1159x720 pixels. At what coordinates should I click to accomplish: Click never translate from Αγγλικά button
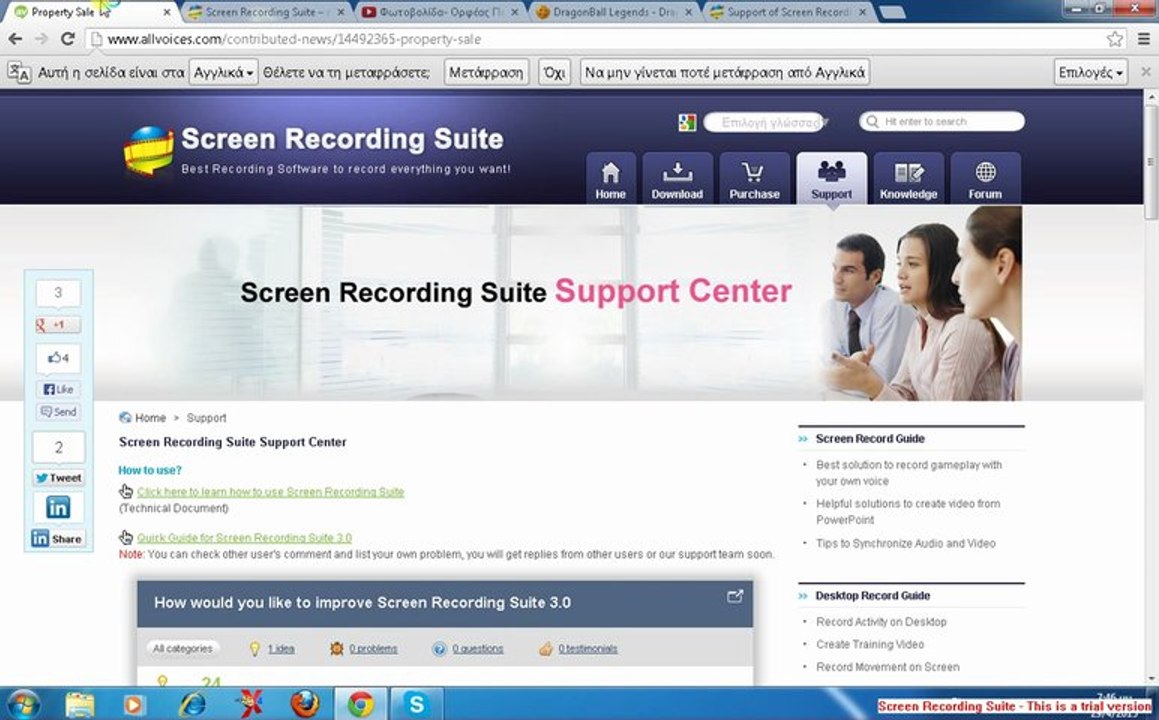(724, 72)
